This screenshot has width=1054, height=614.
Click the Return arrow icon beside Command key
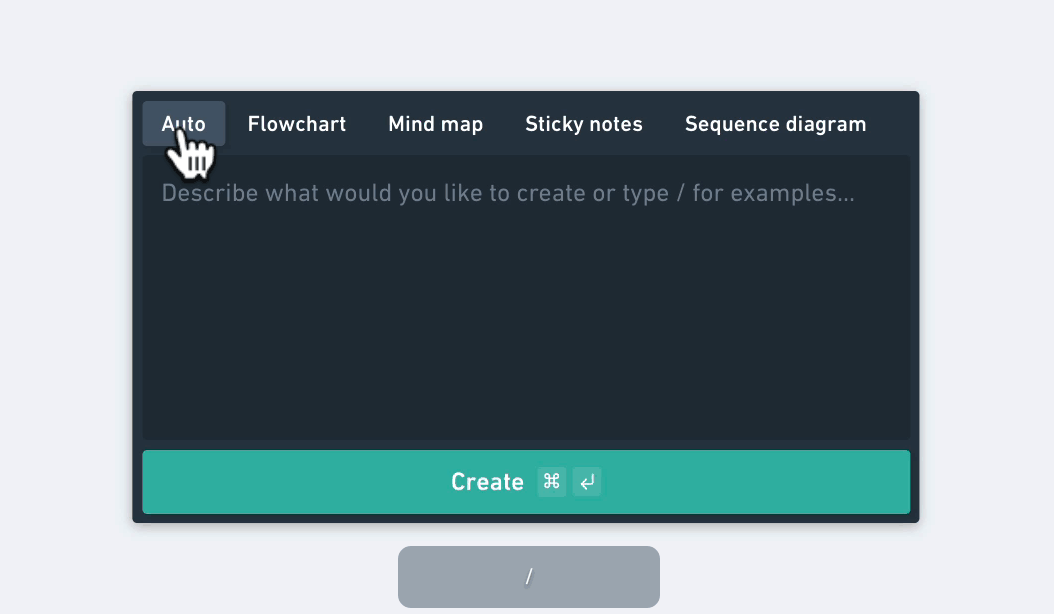click(587, 481)
